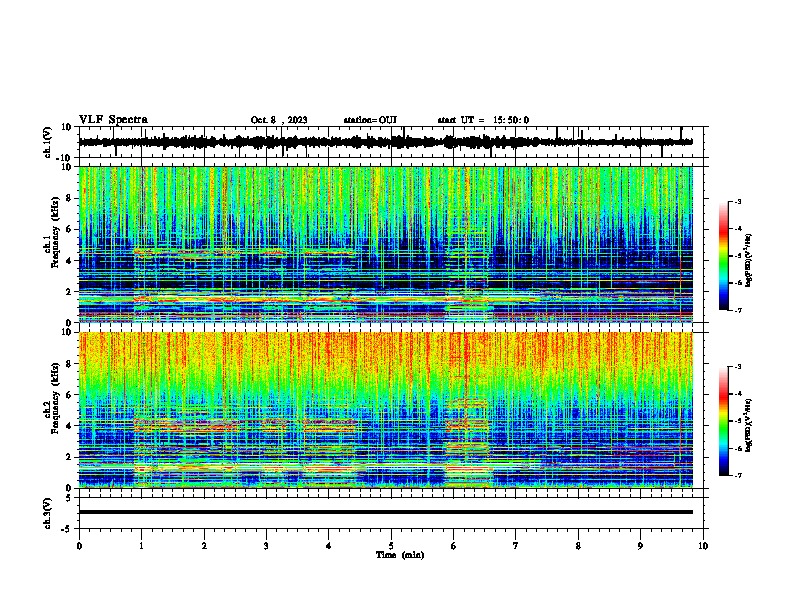
Task: Click the 'VLF Spectra' title text
Action: click(113, 119)
